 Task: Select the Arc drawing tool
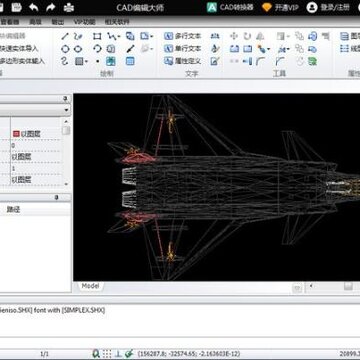[97, 49]
